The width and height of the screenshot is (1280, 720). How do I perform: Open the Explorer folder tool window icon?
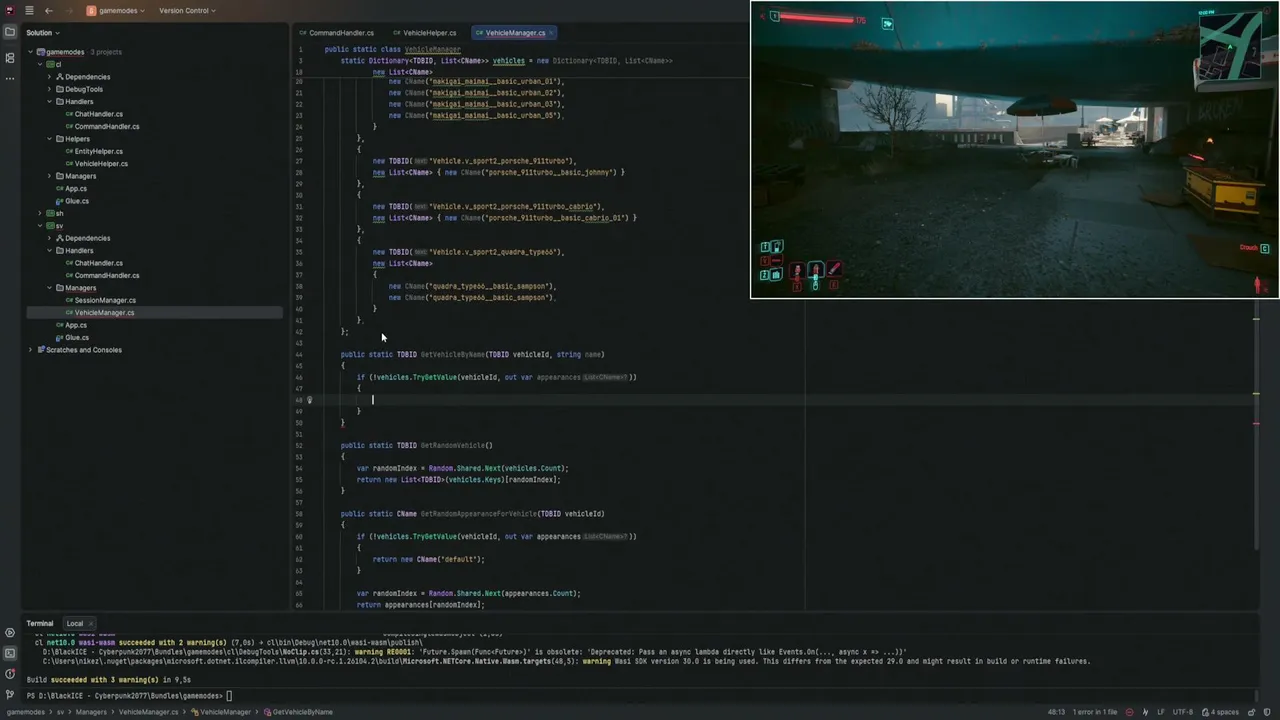[x=10, y=32]
